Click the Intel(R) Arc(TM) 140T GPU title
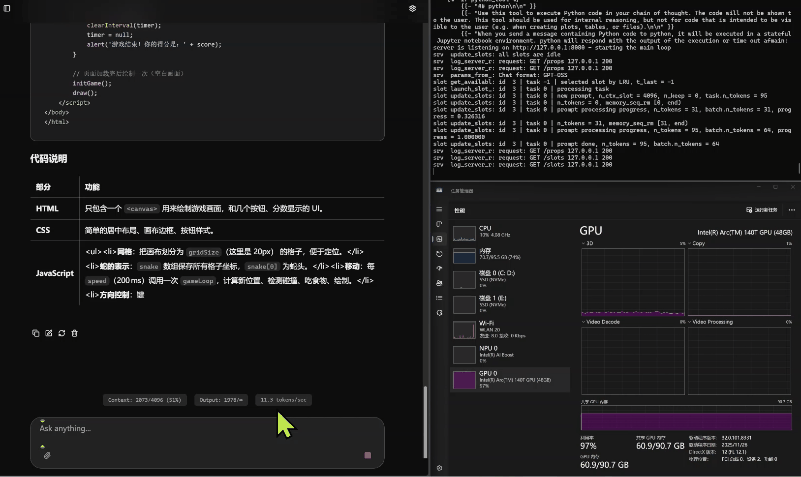Image resolution: width=801 pixels, height=477 pixels. pyautogui.click(x=744, y=232)
